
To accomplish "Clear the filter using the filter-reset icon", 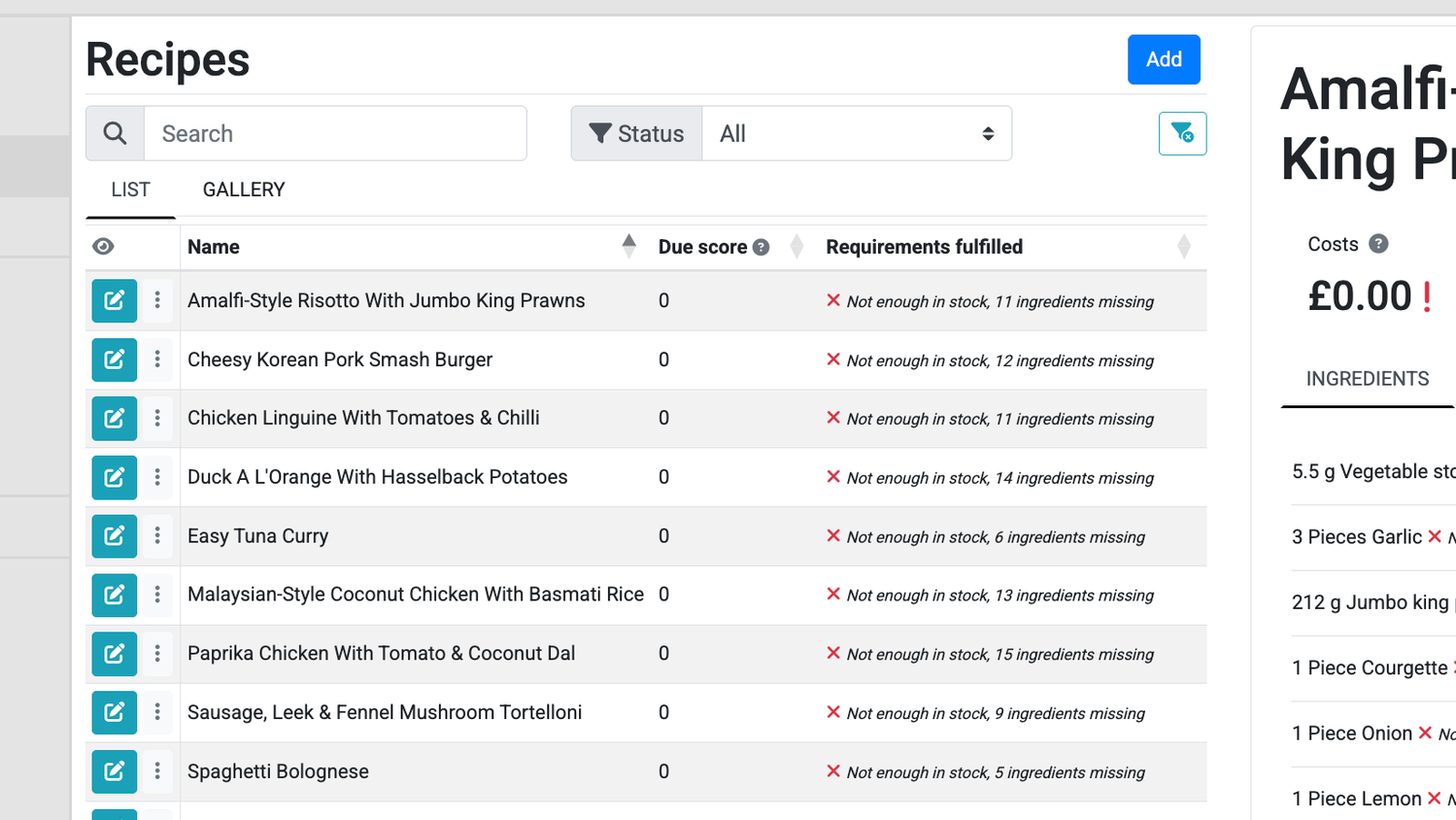I will coord(1182,133).
